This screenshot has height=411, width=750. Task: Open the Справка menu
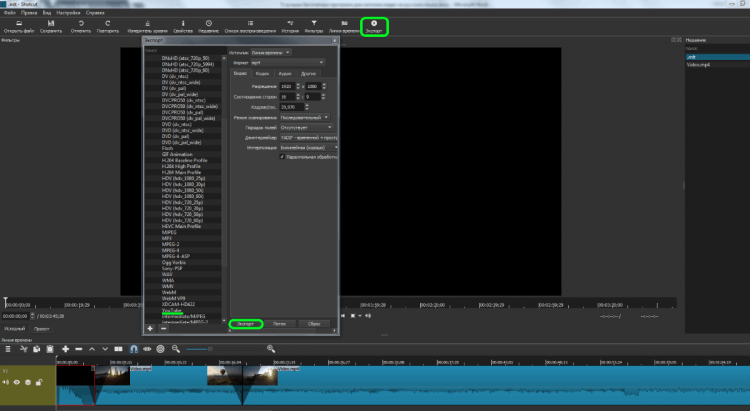click(95, 13)
